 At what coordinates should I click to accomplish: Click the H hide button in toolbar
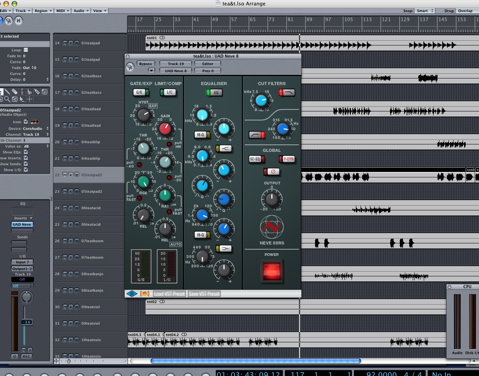[19, 21]
